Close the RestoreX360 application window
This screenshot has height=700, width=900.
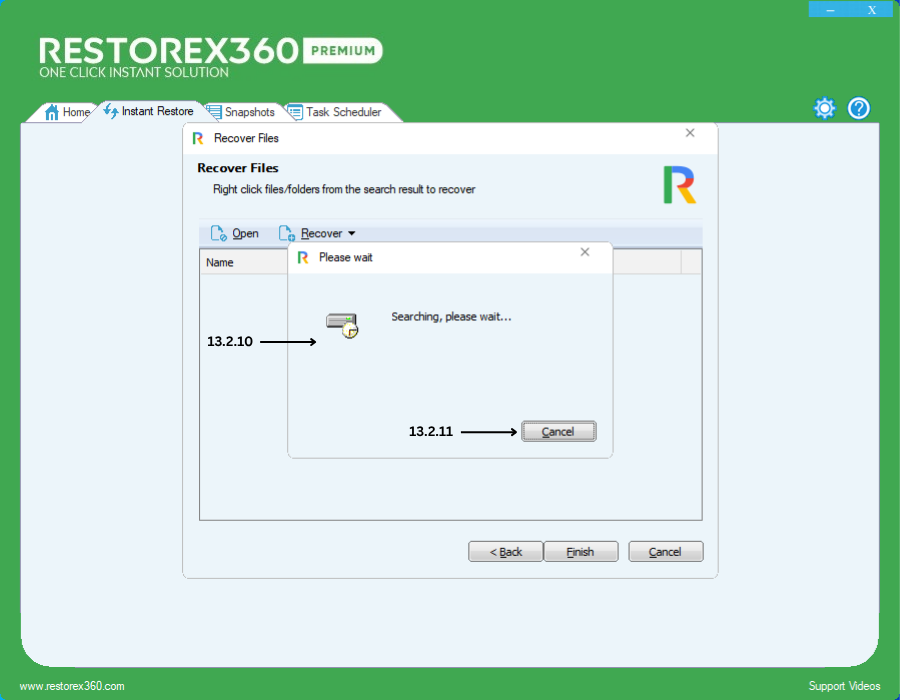[x=872, y=10]
